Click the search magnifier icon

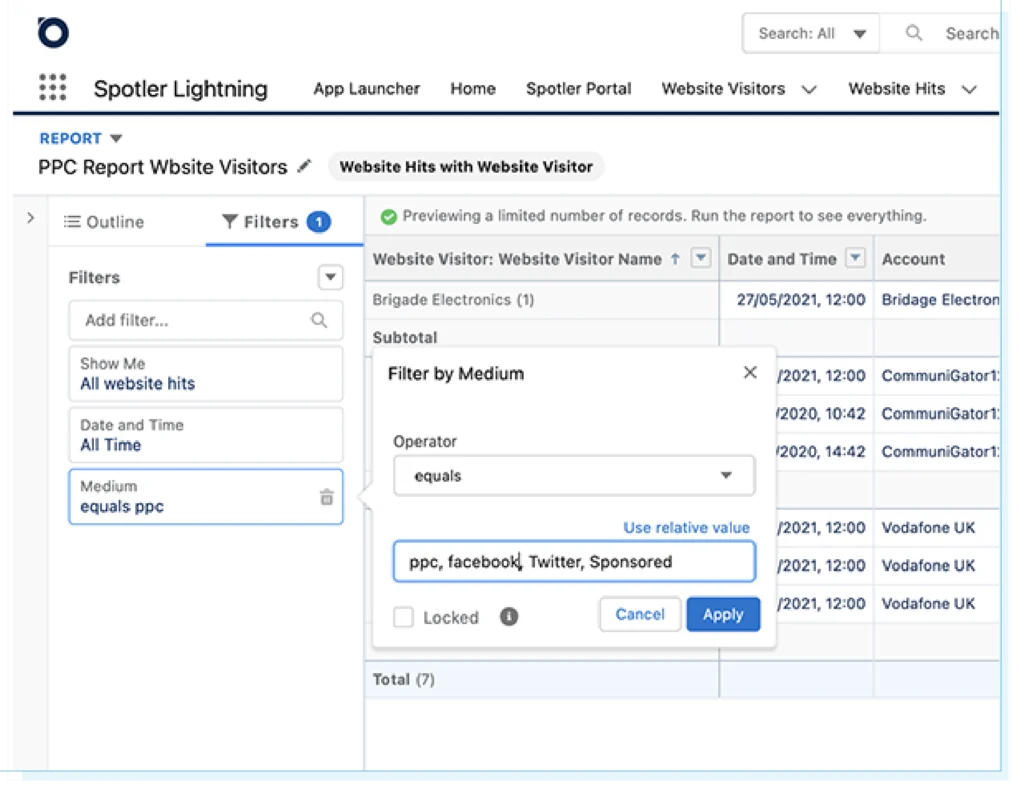pyautogui.click(x=913, y=33)
